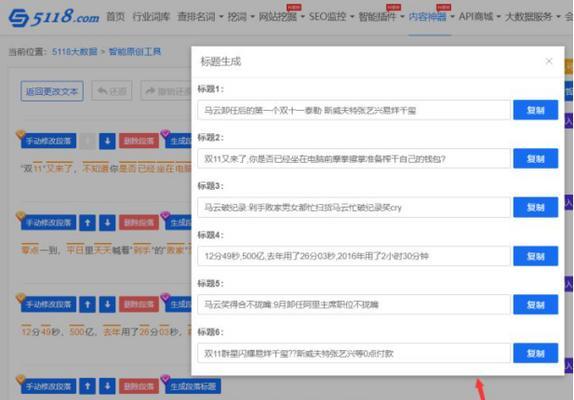Viewport: 574px width, 400px height.
Task: Click the 12分49秒 paragraph text
Action: (x=106, y=332)
